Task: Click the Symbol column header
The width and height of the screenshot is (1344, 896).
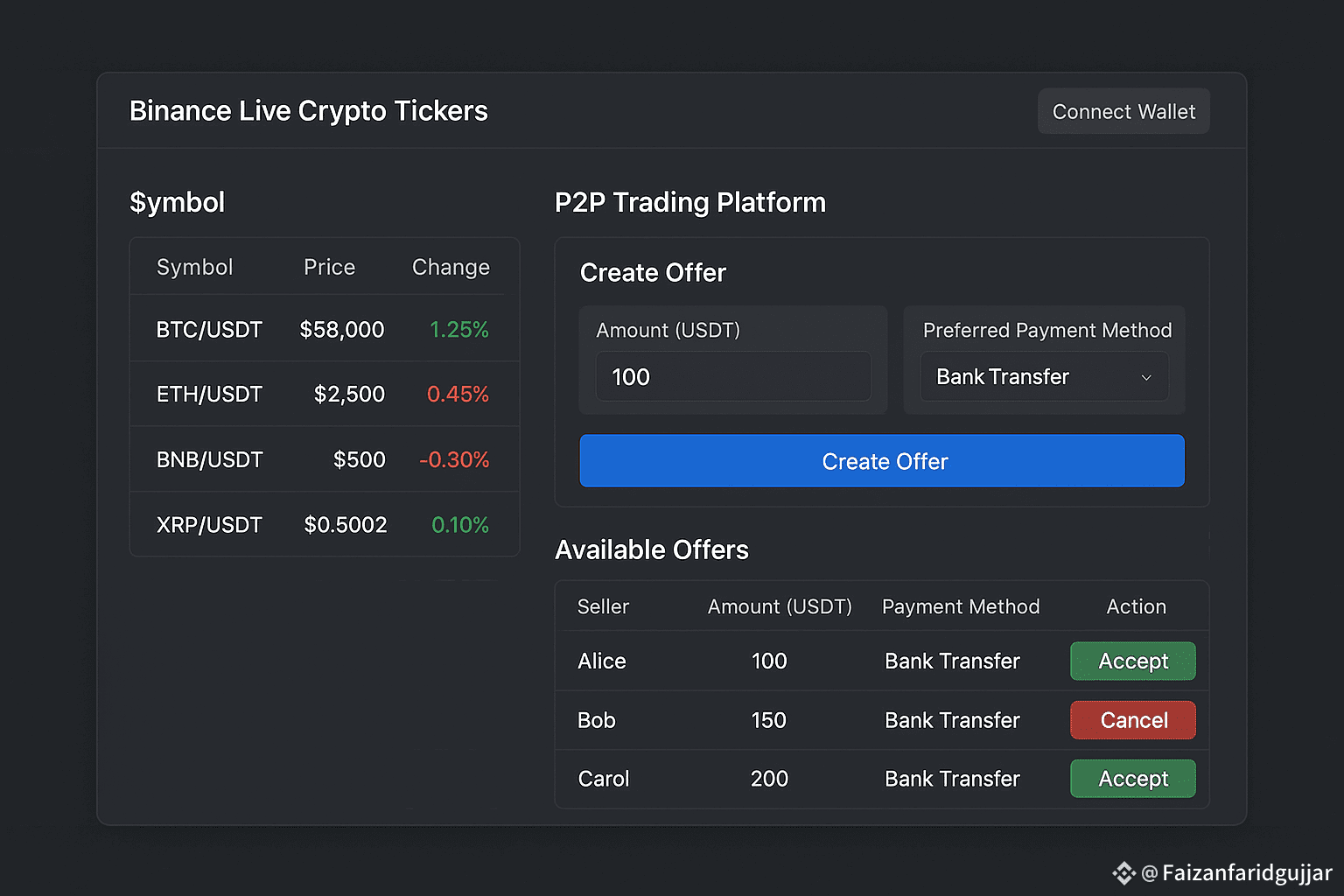Action: pyautogui.click(x=195, y=267)
